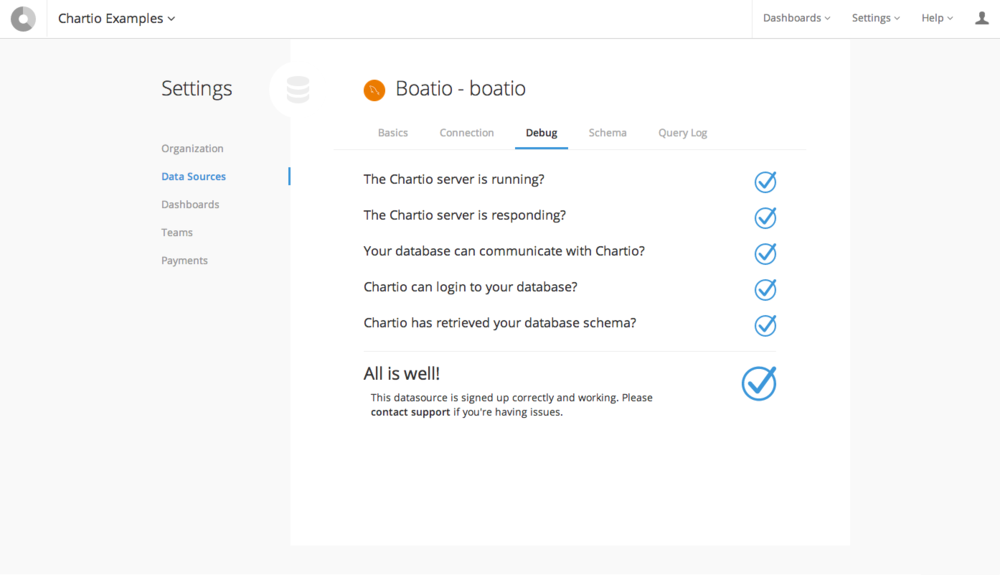This screenshot has width=1000, height=575.
Task: Click text Your database can communicate with Chartio?
Action: 504,251
